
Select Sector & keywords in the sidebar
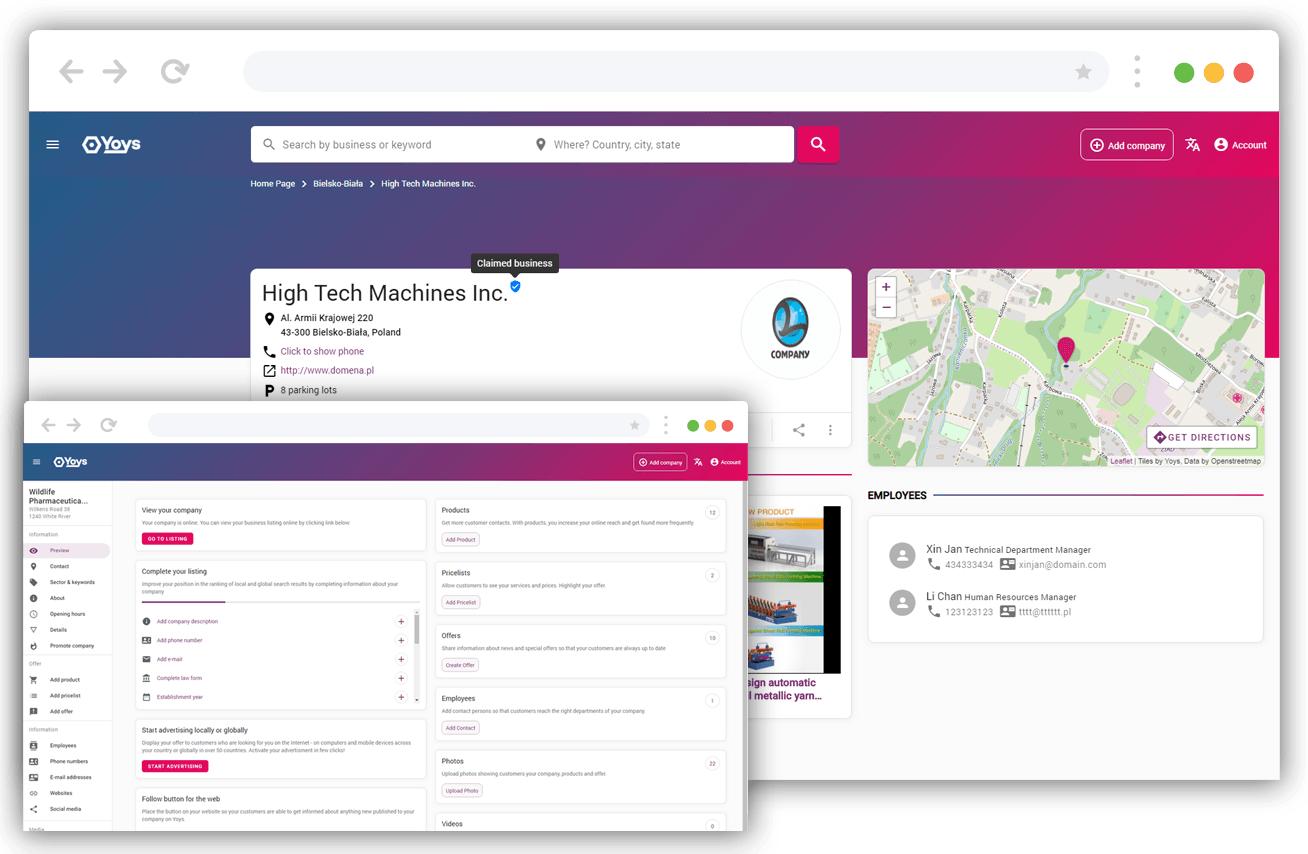coord(72,582)
